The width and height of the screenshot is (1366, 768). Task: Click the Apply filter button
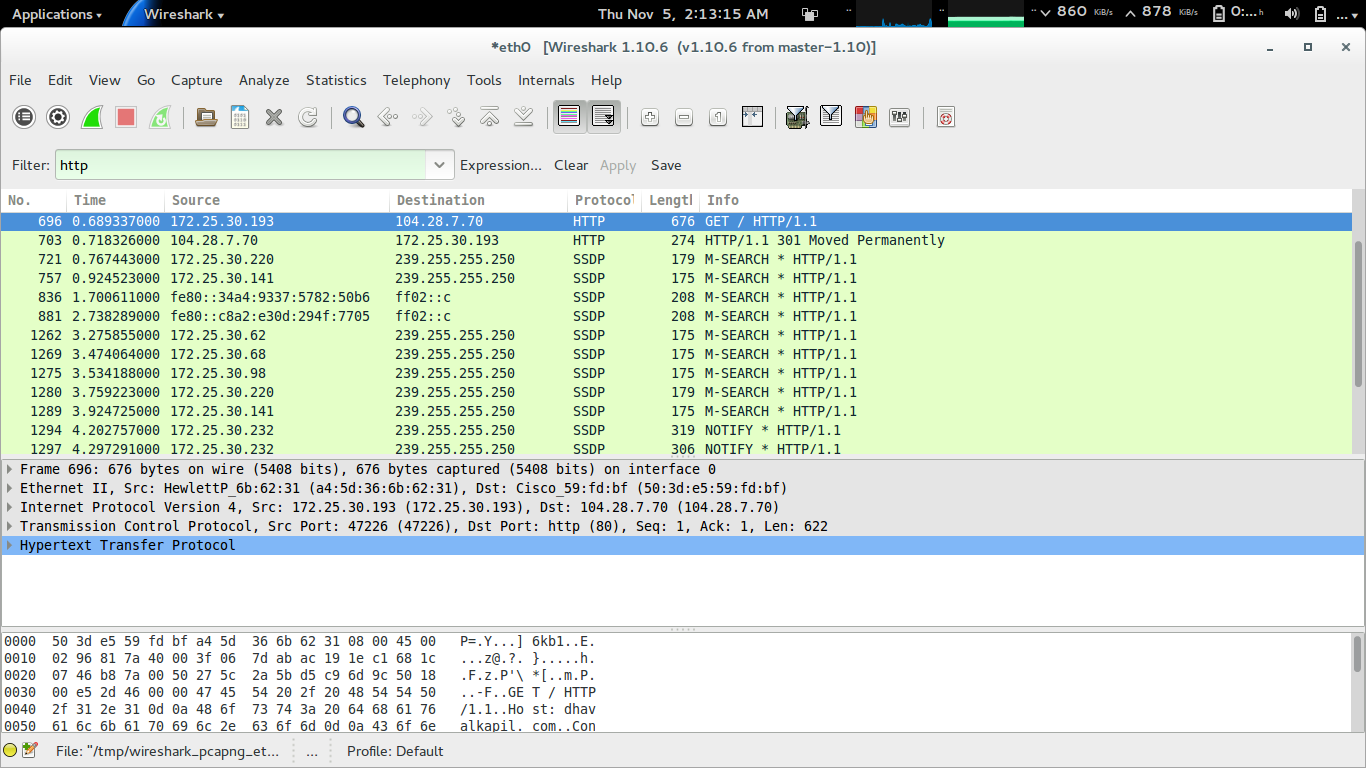pos(618,165)
